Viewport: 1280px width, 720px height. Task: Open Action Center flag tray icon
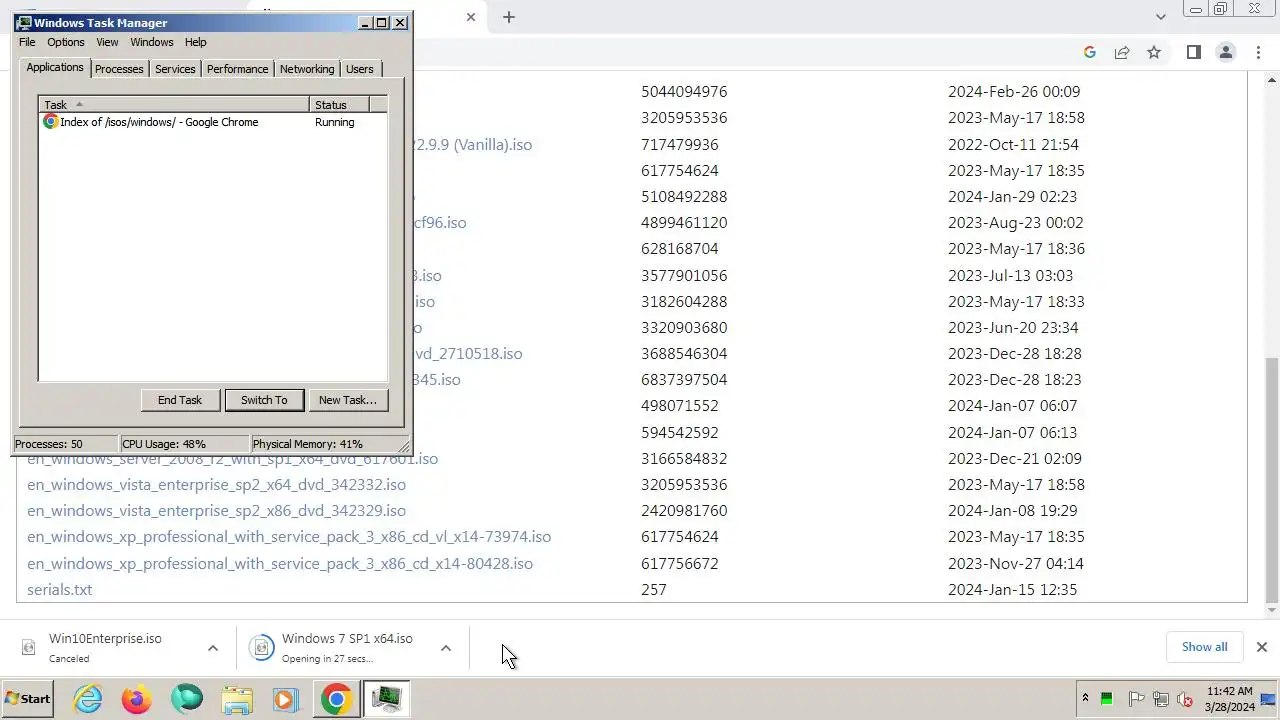pos(1136,699)
